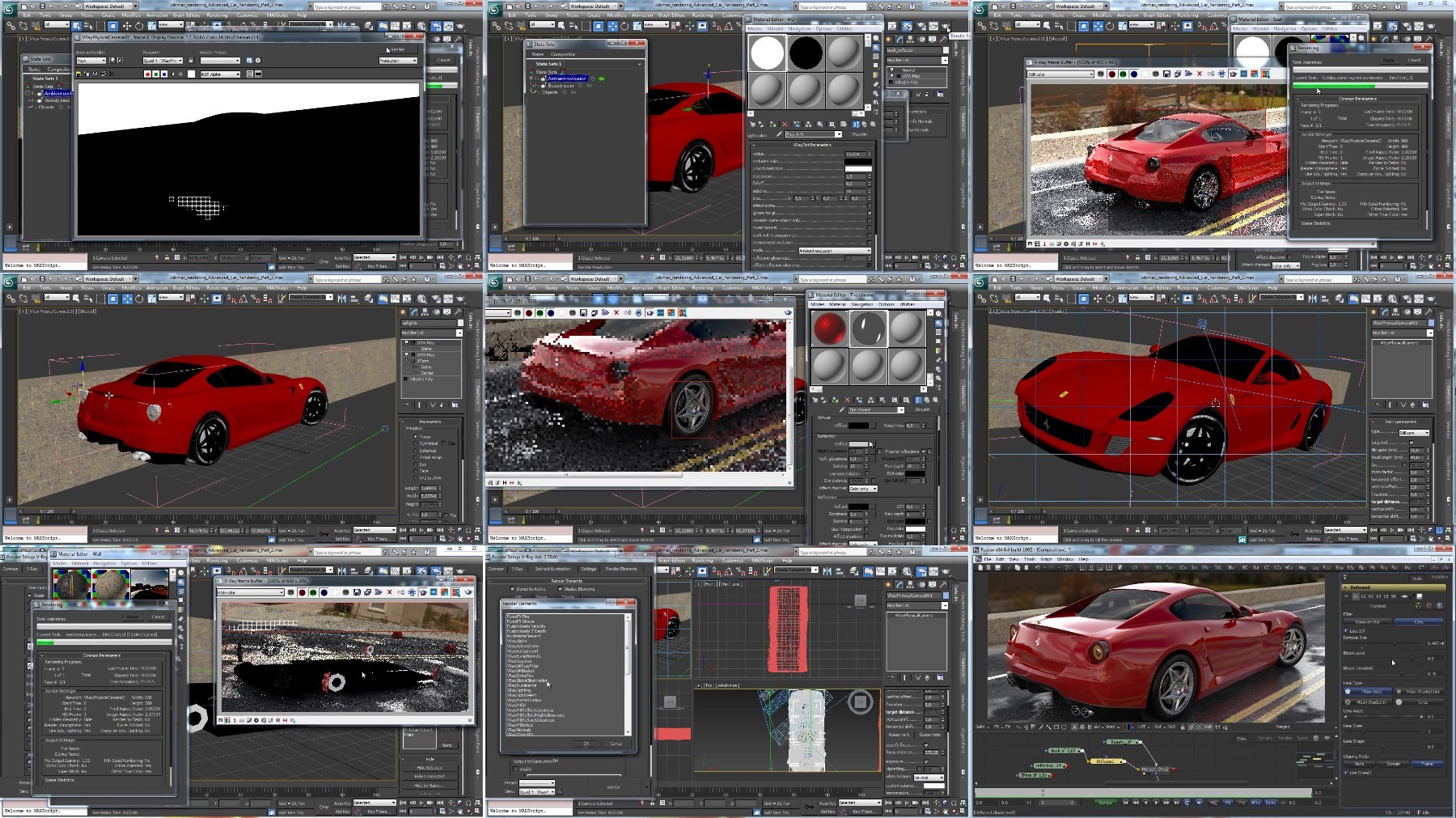Open VRayDirt mode dropdown showing Ambient occlusion

click(x=835, y=251)
